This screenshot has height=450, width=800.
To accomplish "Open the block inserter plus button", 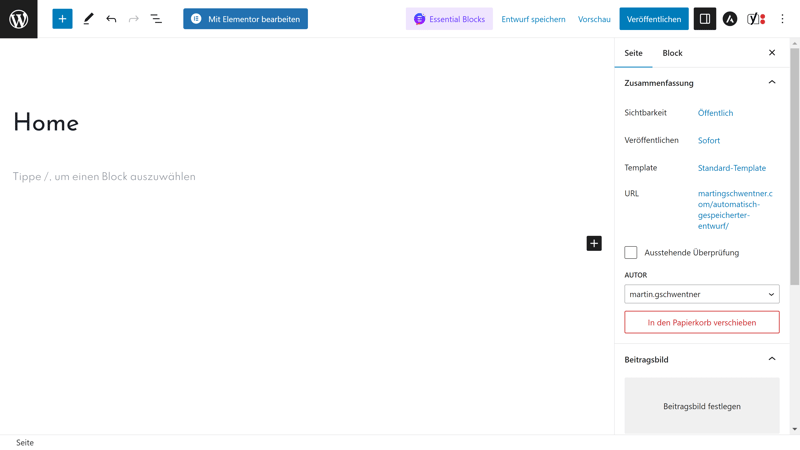I will pos(62,19).
